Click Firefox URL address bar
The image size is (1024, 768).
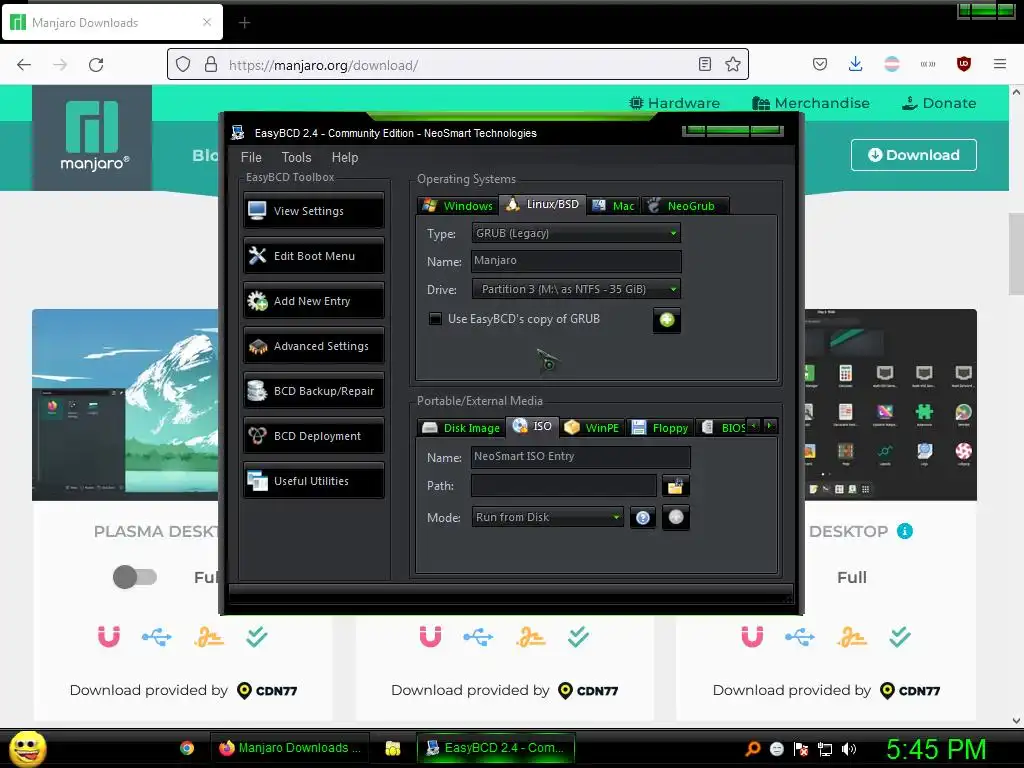tap(457, 65)
